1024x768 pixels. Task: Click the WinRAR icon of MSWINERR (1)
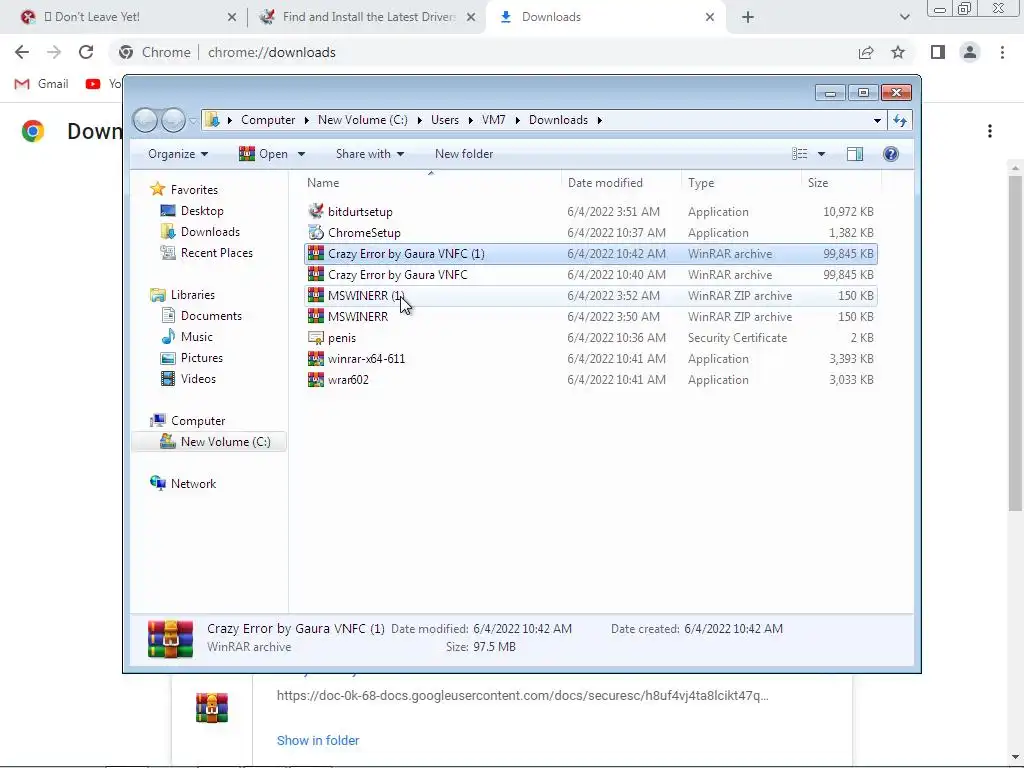[316, 295]
